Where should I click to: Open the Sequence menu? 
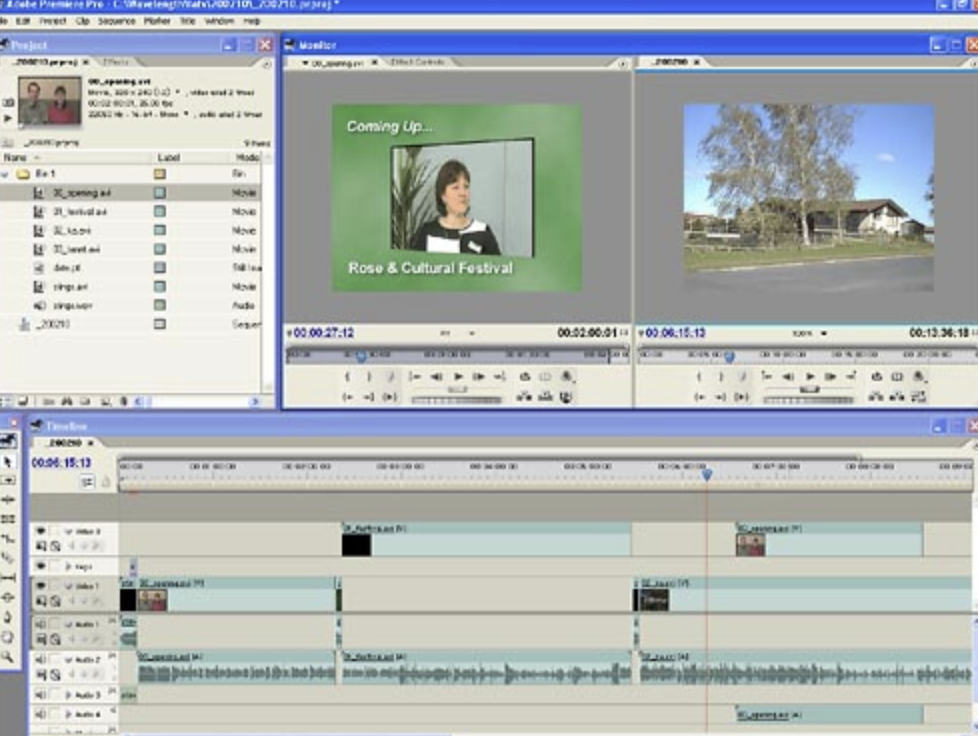116,20
